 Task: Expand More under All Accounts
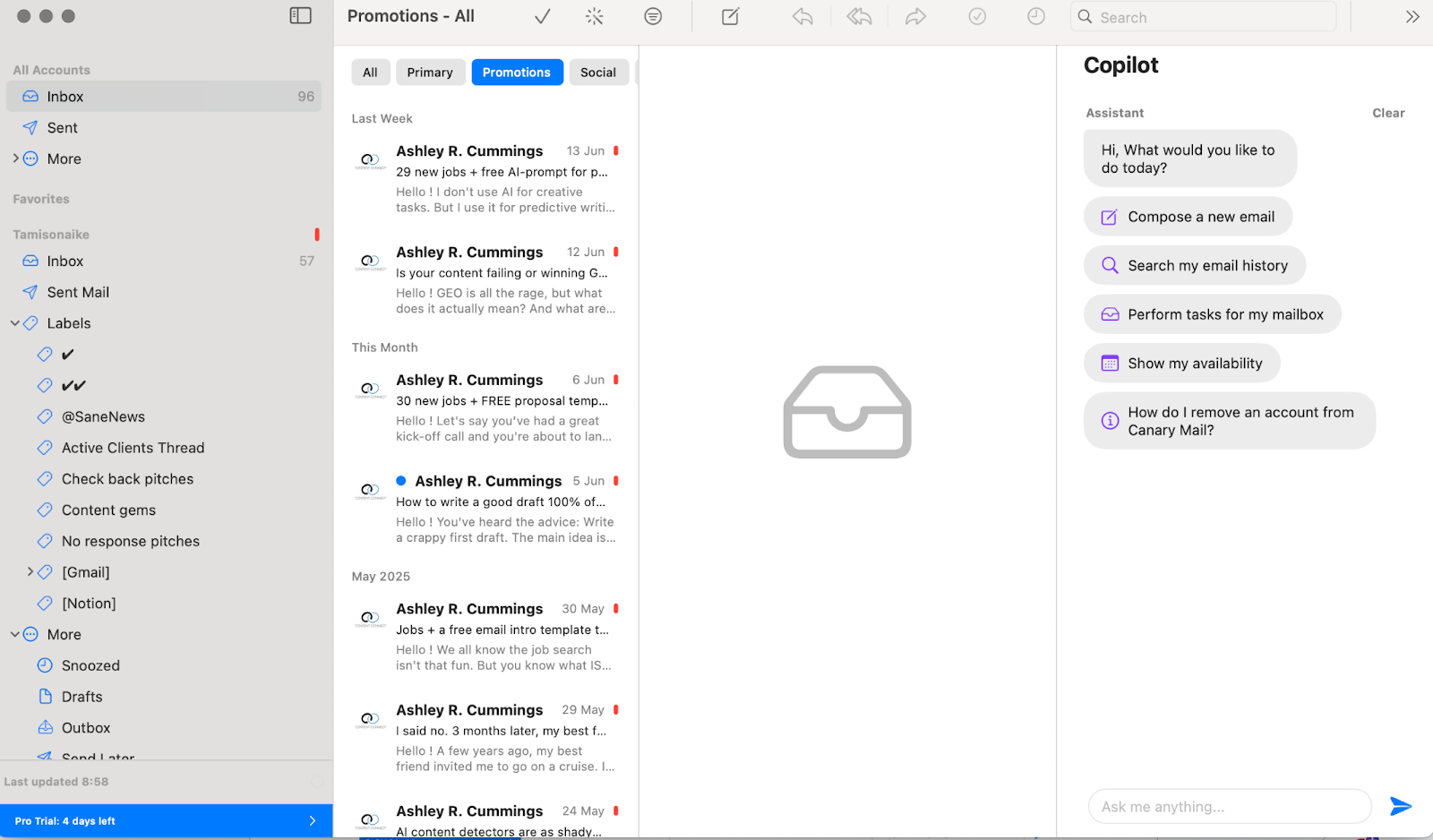[15, 159]
